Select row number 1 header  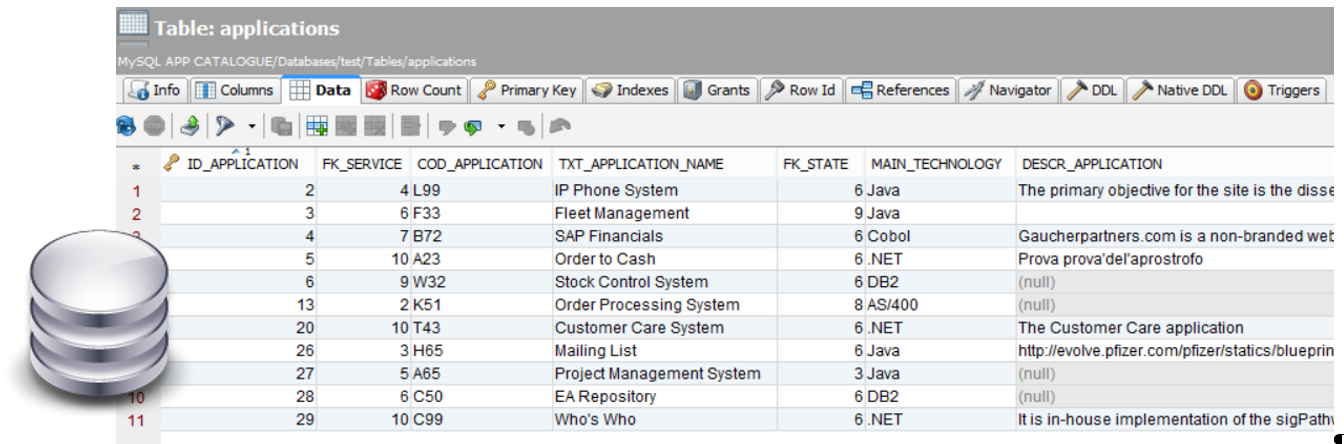[x=137, y=191]
